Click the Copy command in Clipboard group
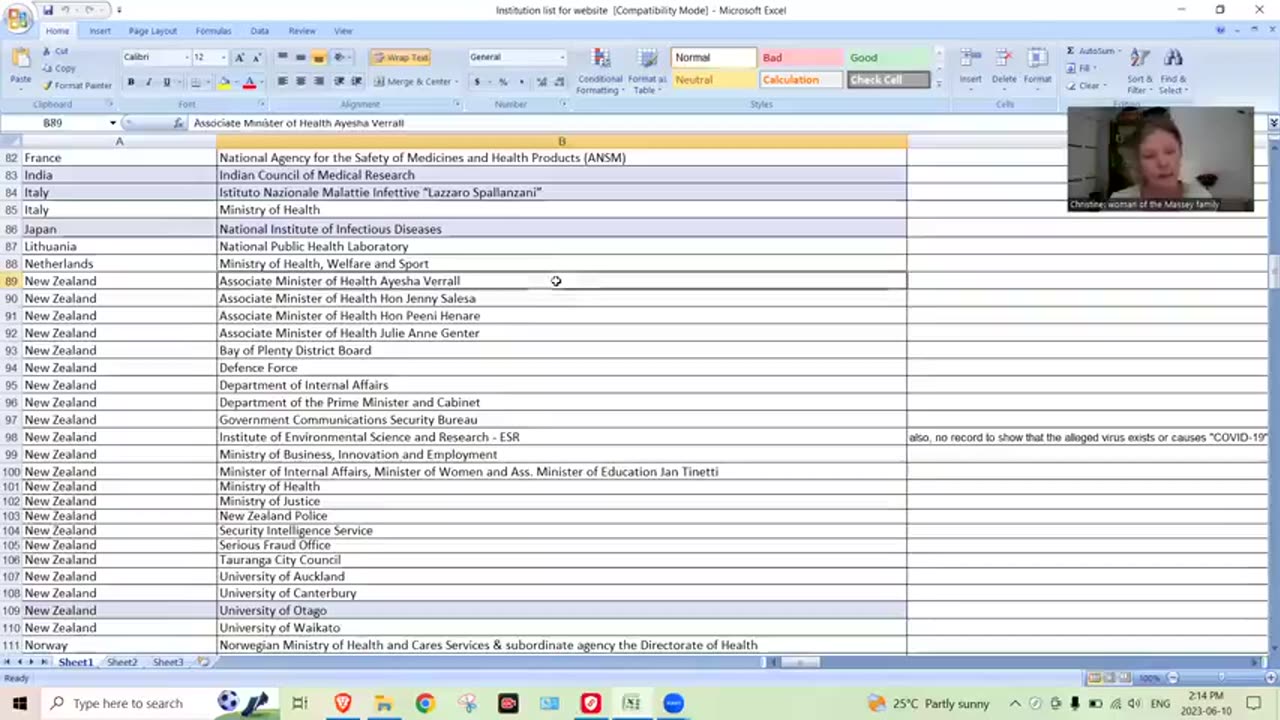This screenshot has width=1280, height=720. pyautogui.click(x=59, y=68)
